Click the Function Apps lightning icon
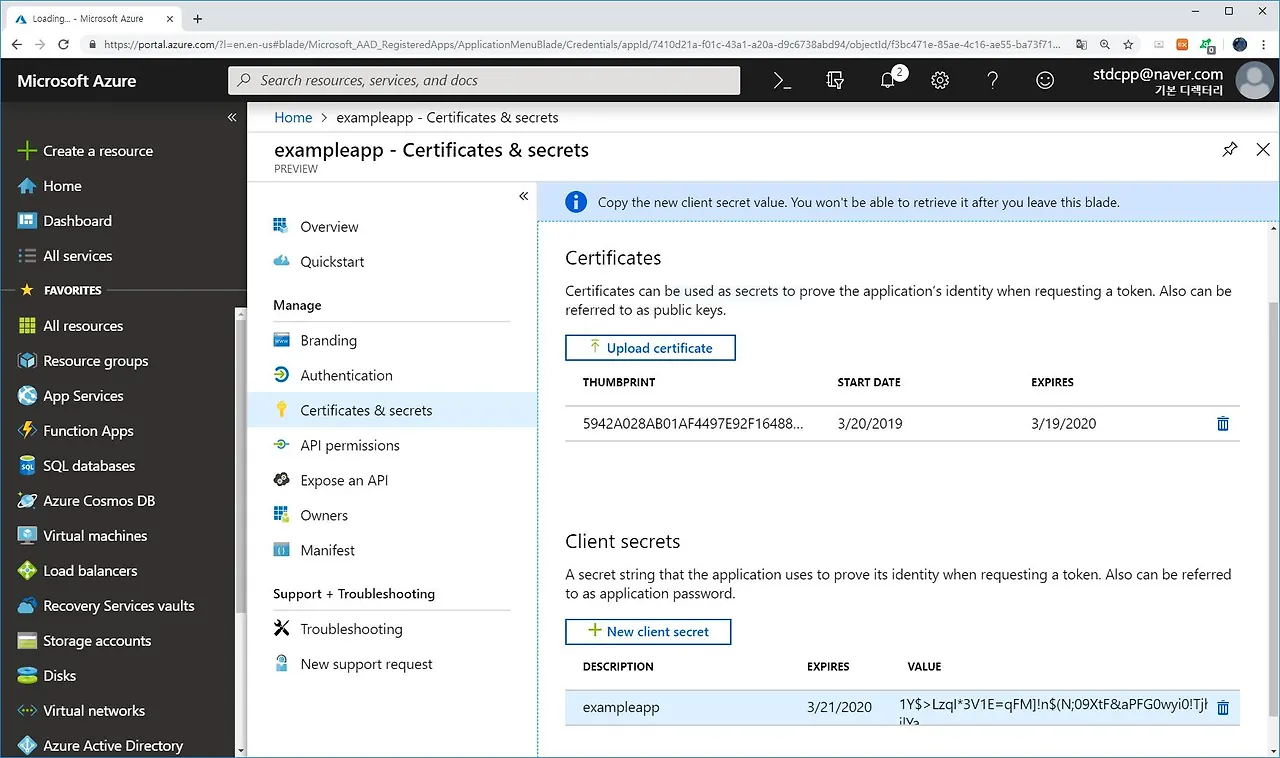Image resolution: width=1280 pixels, height=758 pixels. [x=27, y=431]
